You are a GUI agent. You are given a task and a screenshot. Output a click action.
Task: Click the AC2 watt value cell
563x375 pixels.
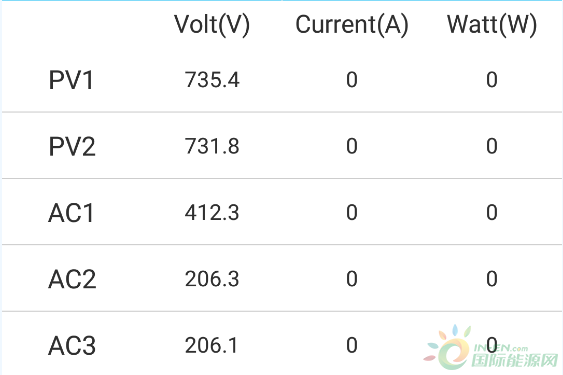[x=492, y=279]
